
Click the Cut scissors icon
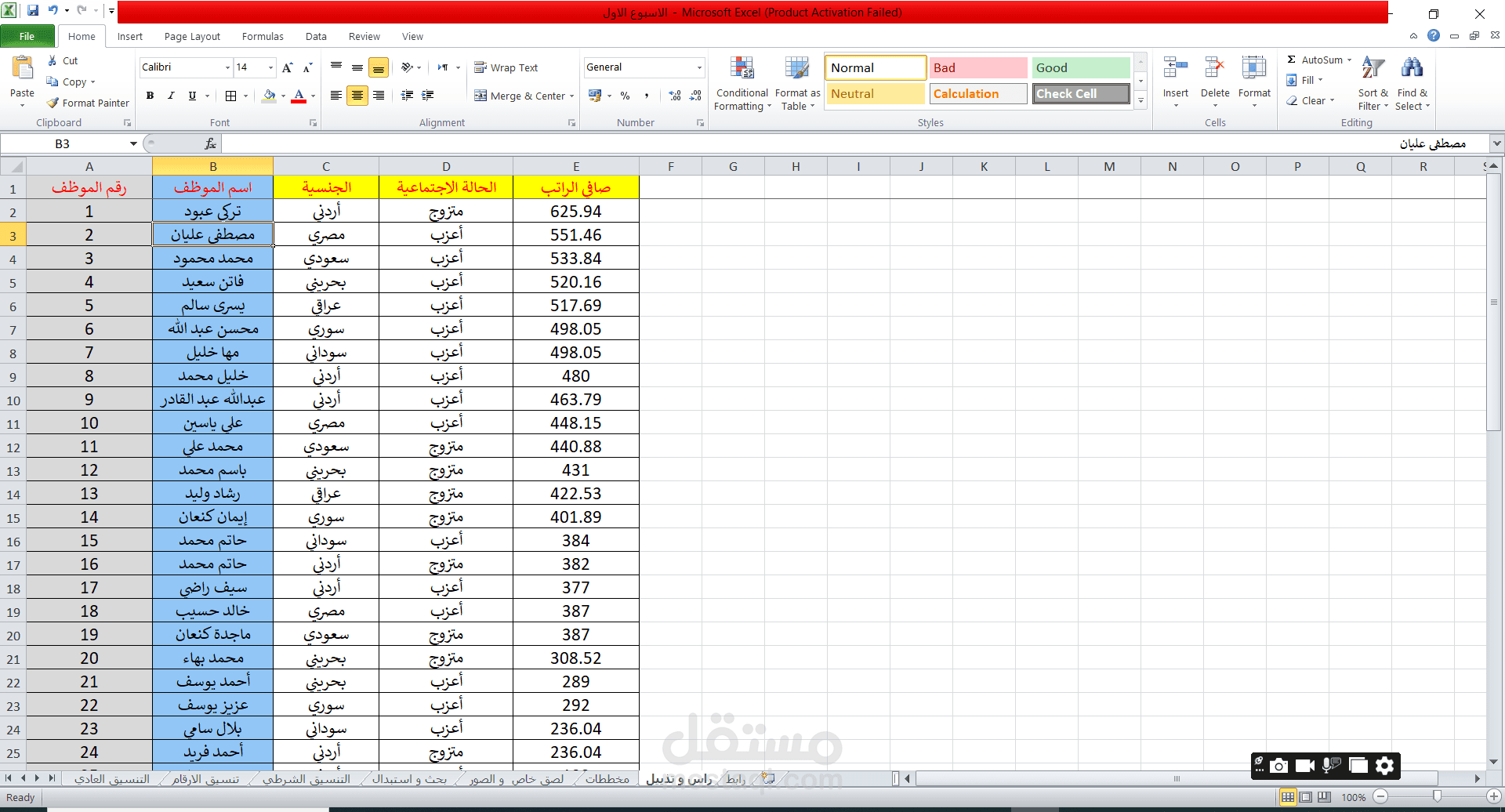coord(53,60)
